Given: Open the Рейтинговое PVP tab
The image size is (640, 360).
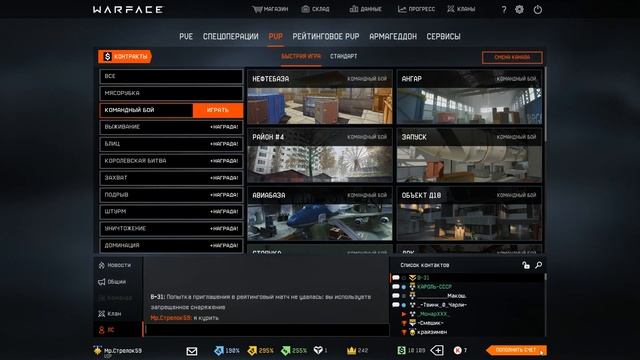Looking at the screenshot, I should [x=326, y=36].
